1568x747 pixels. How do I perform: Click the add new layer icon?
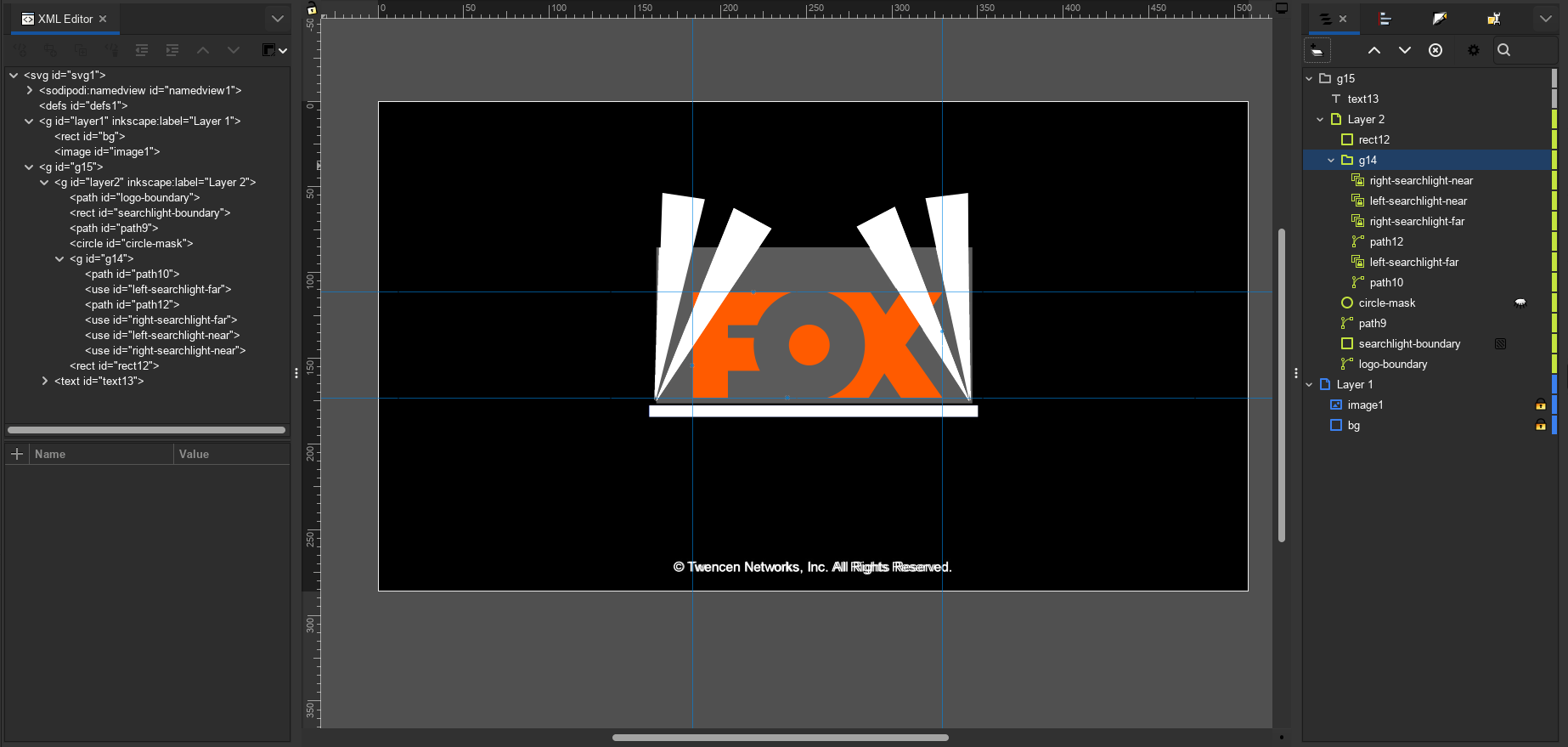[1317, 50]
